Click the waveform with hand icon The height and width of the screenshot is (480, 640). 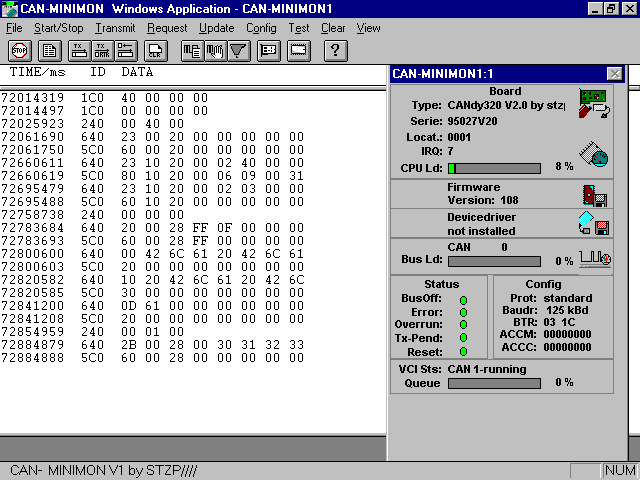click(x=215, y=51)
